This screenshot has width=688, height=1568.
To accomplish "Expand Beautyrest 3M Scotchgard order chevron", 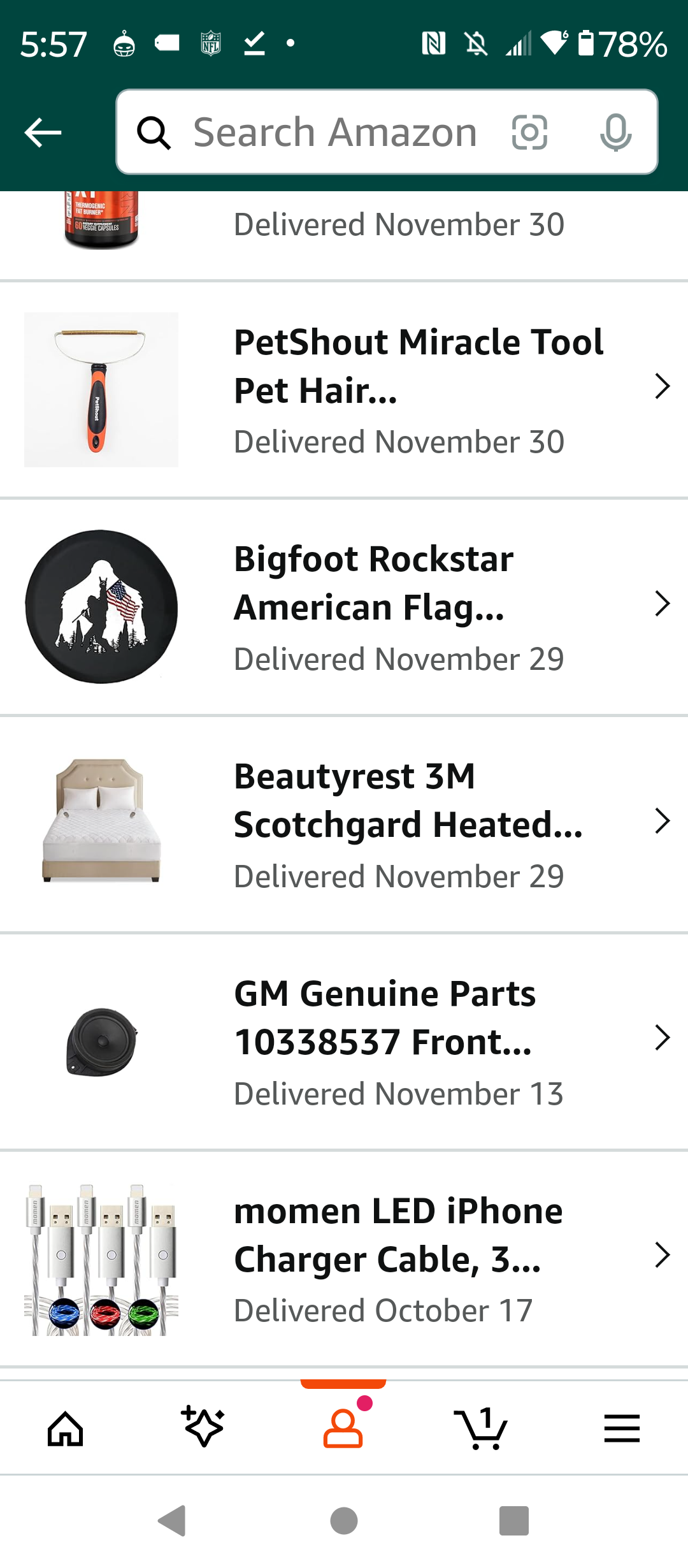I will click(x=663, y=821).
